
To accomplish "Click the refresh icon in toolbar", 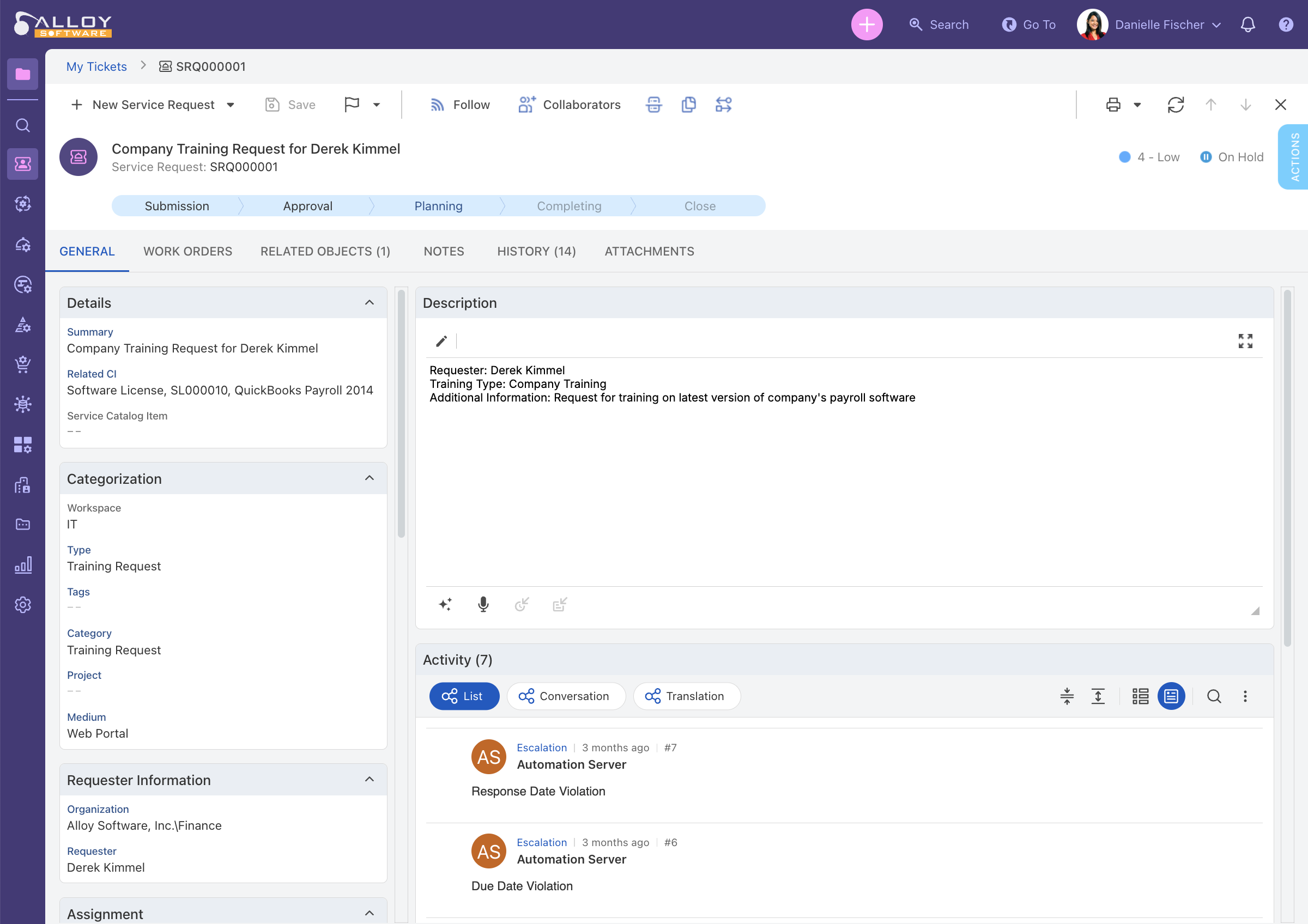I will (x=1175, y=105).
